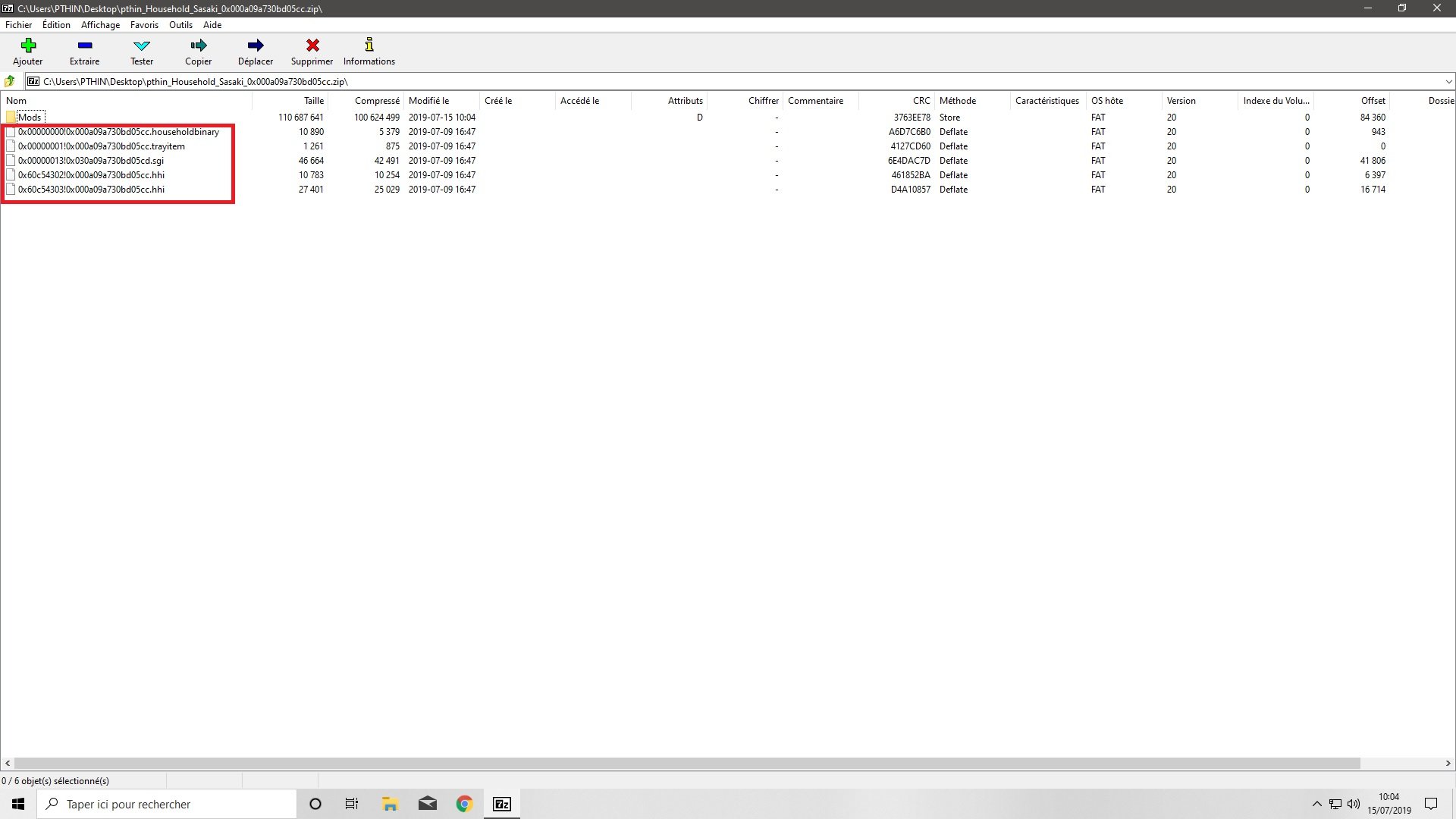Click the Copier arrow icon
Image resolution: width=1456 pixels, height=819 pixels.
tap(198, 46)
